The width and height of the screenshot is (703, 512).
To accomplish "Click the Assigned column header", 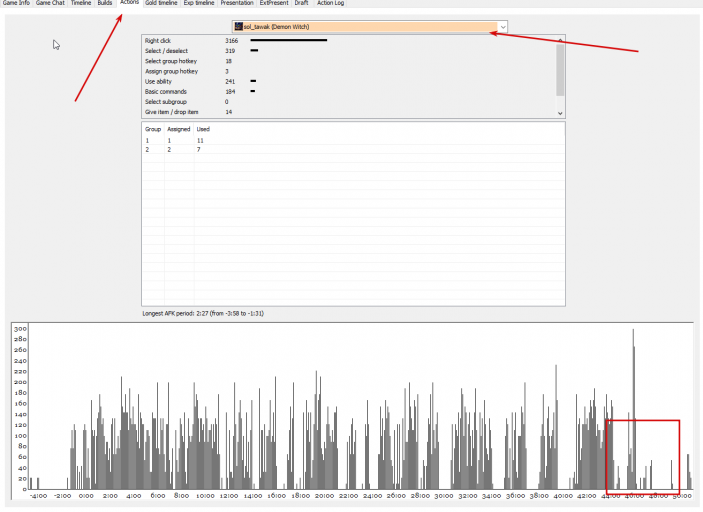I will coord(179,129).
